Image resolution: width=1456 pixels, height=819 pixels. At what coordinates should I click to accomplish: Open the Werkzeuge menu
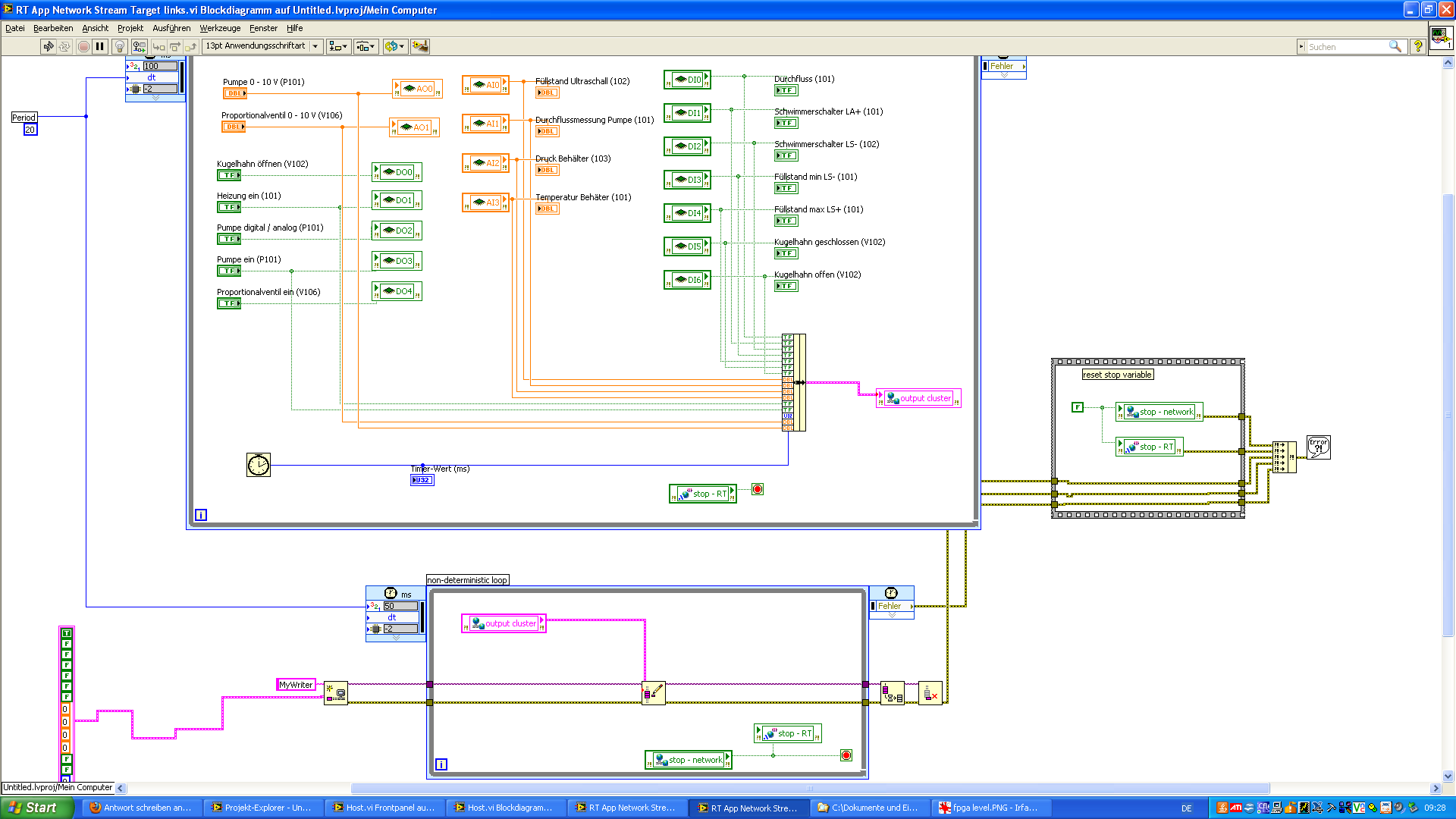[220, 28]
